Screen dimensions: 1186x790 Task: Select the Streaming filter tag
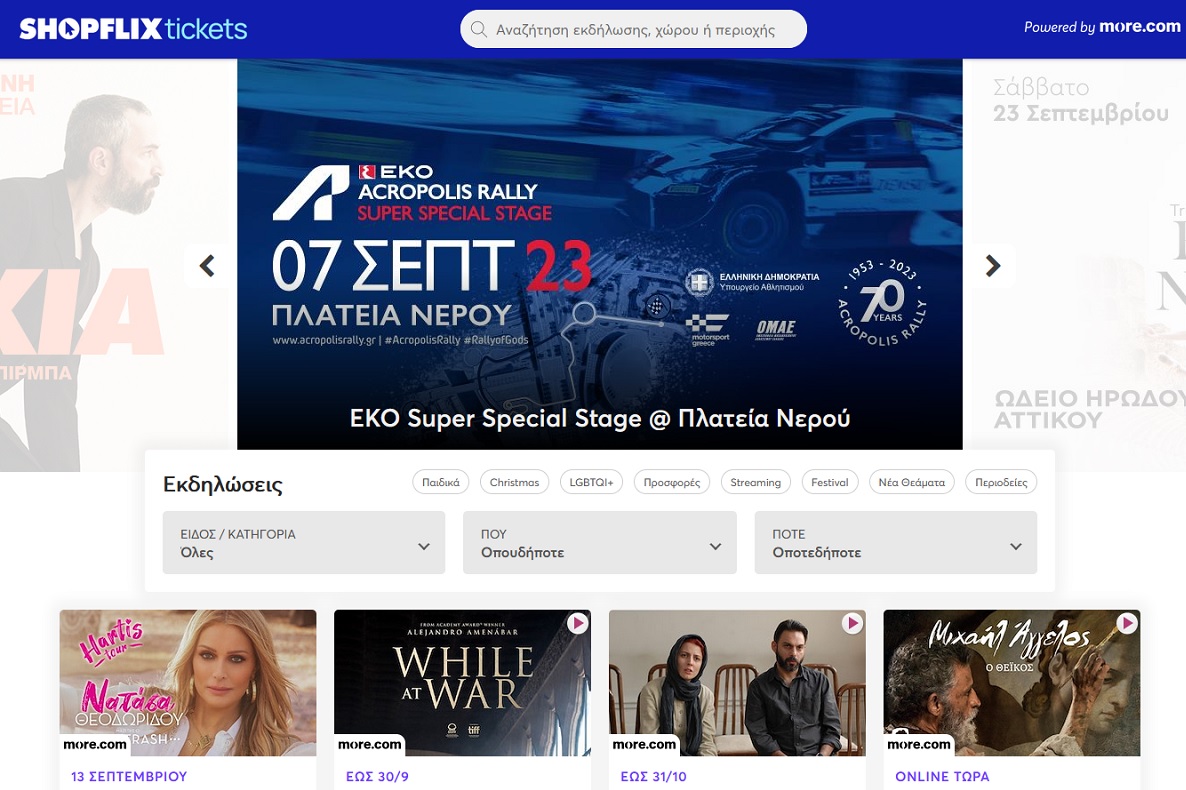click(756, 482)
